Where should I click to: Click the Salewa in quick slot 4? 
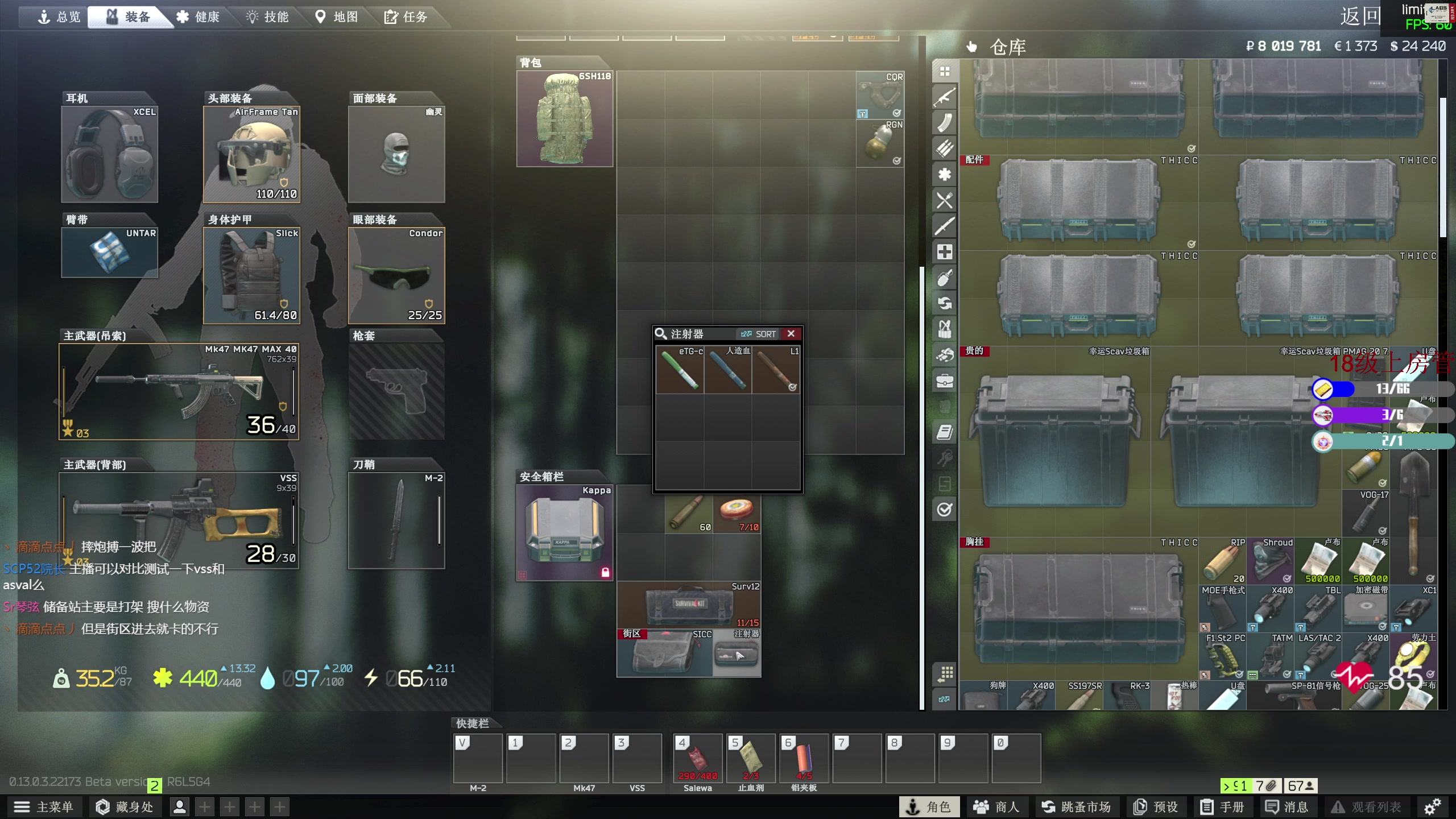click(x=697, y=759)
